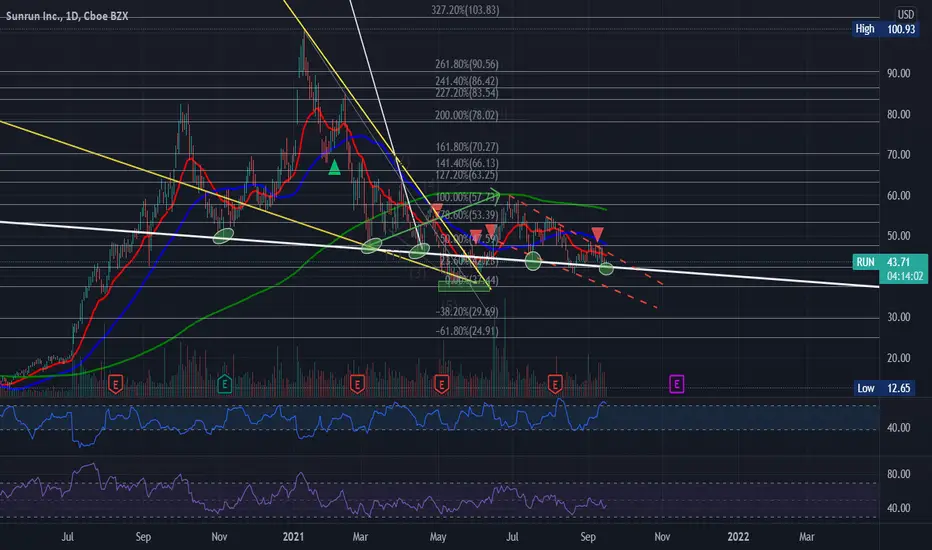Viewport: 932px width, 550px height.
Task: Click the 227.20%(83.54) Fibonacci label
Action: (x=467, y=93)
